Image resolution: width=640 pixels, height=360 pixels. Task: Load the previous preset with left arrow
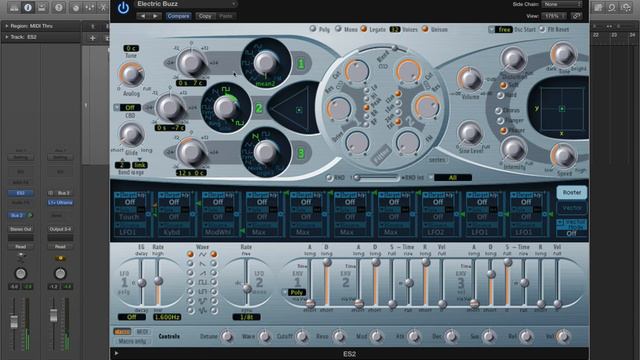point(142,16)
